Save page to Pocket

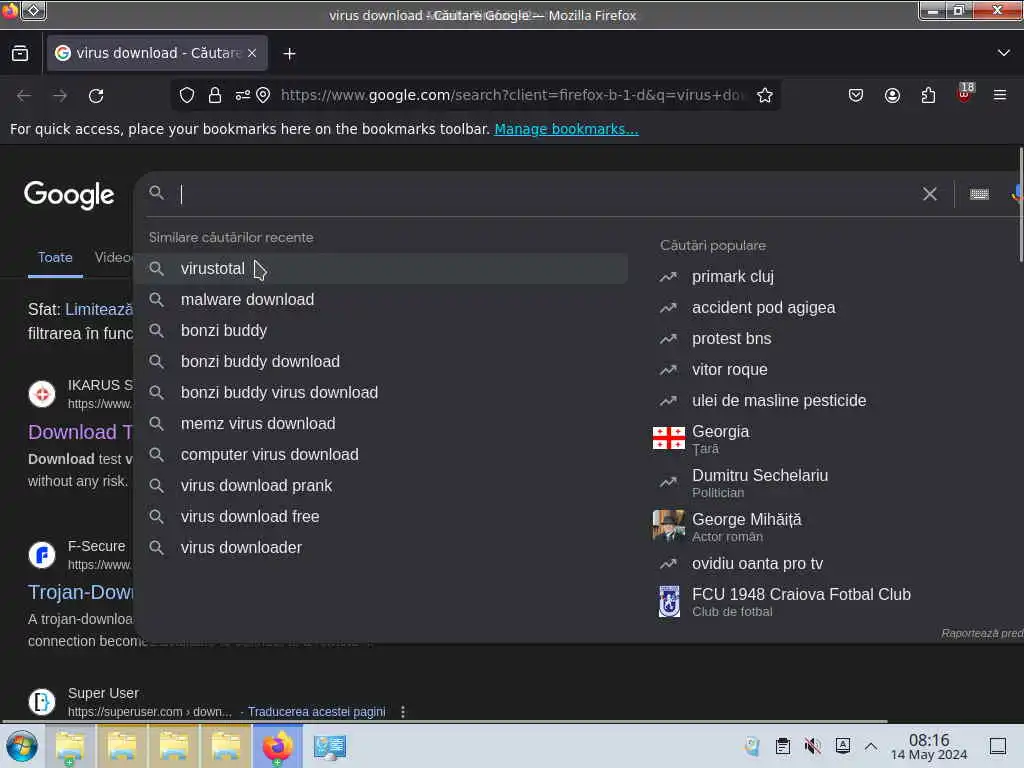(x=856, y=95)
